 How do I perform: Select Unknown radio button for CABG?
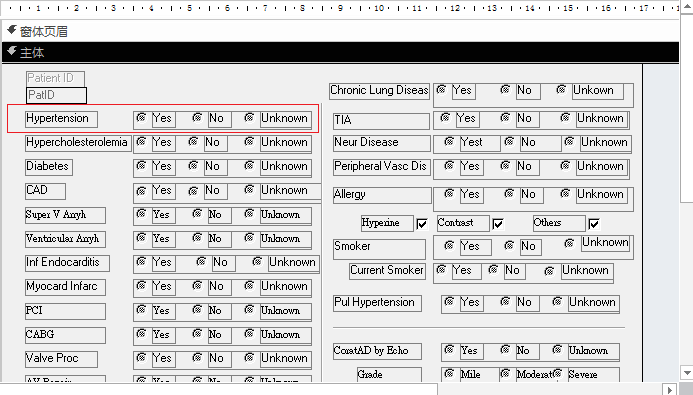coord(249,334)
